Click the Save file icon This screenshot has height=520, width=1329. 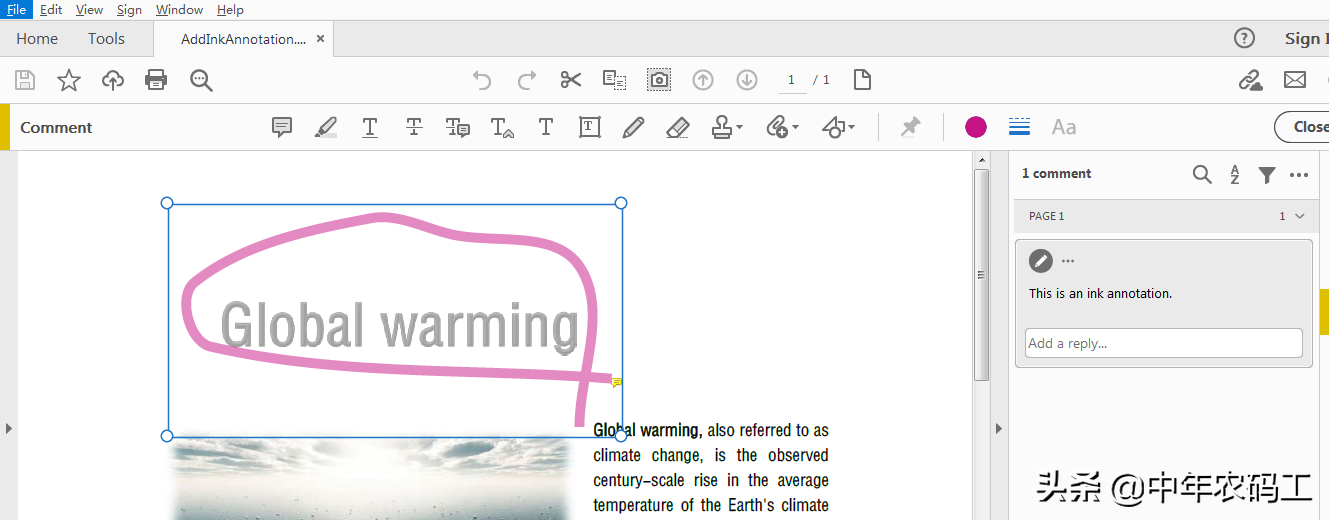tap(25, 80)
